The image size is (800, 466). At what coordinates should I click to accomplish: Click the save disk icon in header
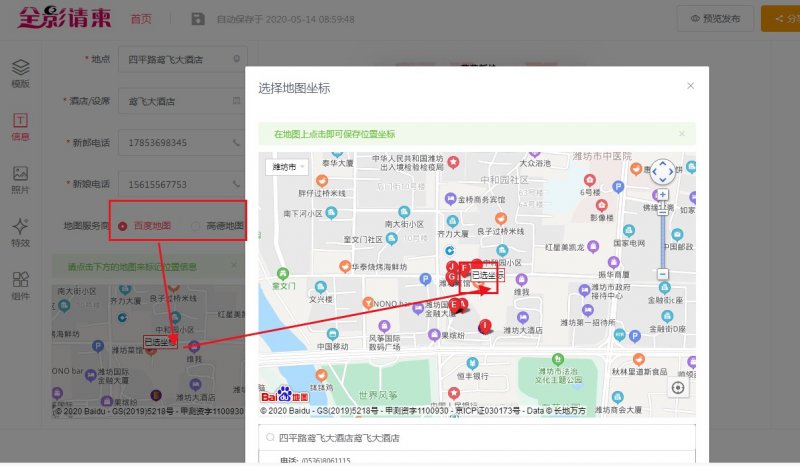click(198, 19)
